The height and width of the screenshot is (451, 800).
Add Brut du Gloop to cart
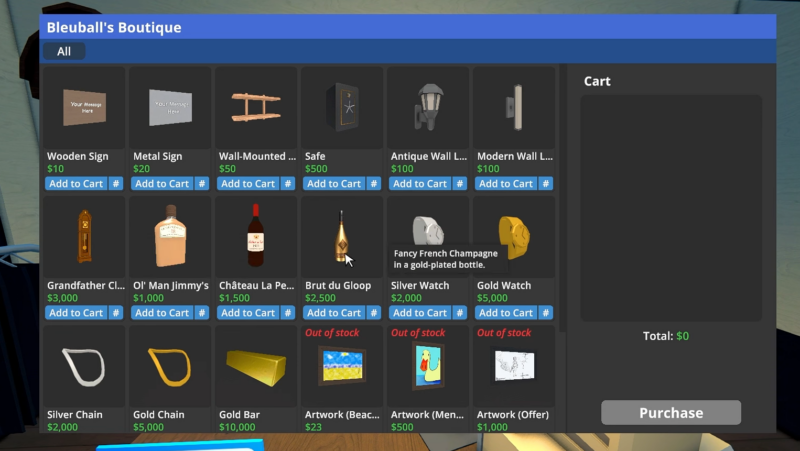point(335,313)
